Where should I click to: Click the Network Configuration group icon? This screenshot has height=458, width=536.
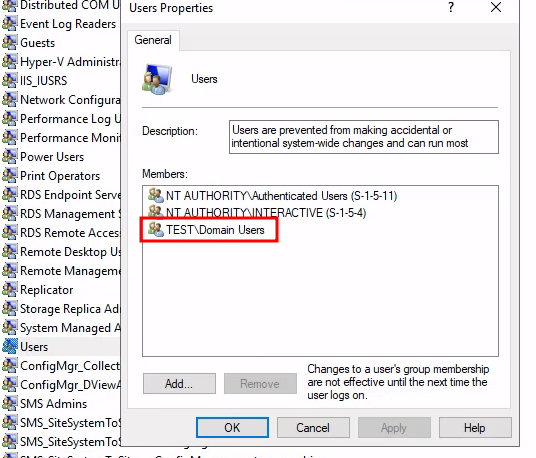(x=9, y=99)
